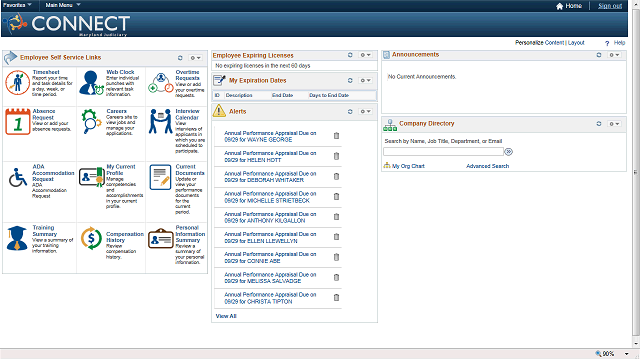Open the Web Clock icon

pyautogui.click(x=91, y=82)
